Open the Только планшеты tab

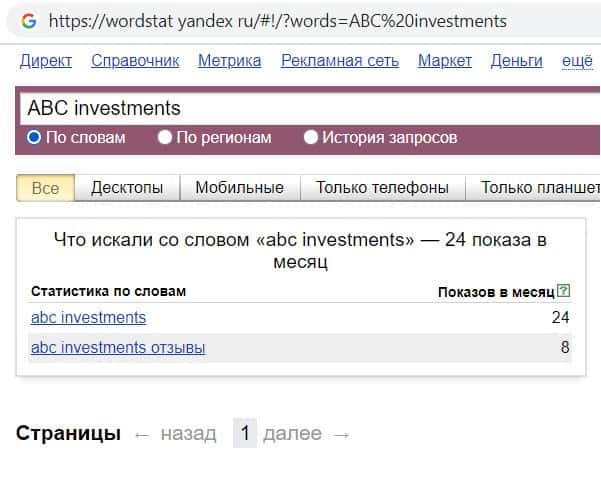click(x=539, y=187)
